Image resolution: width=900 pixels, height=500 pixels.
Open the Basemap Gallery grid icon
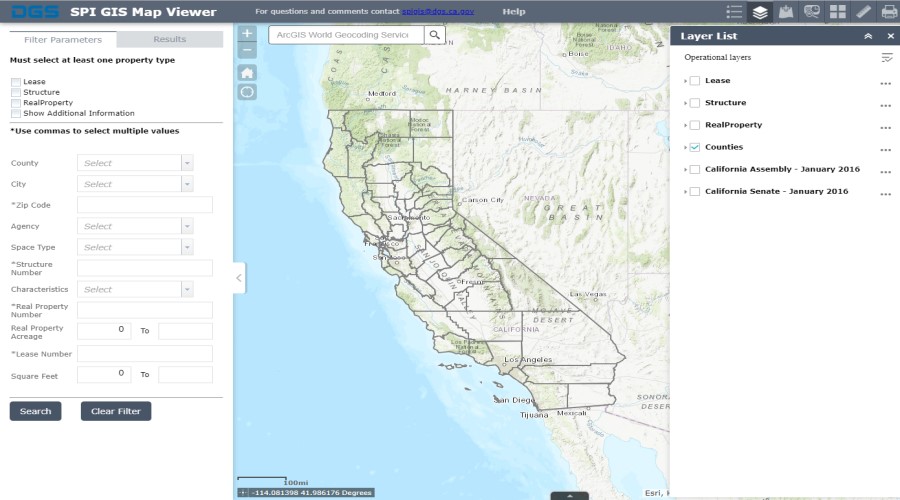[837, 12]
